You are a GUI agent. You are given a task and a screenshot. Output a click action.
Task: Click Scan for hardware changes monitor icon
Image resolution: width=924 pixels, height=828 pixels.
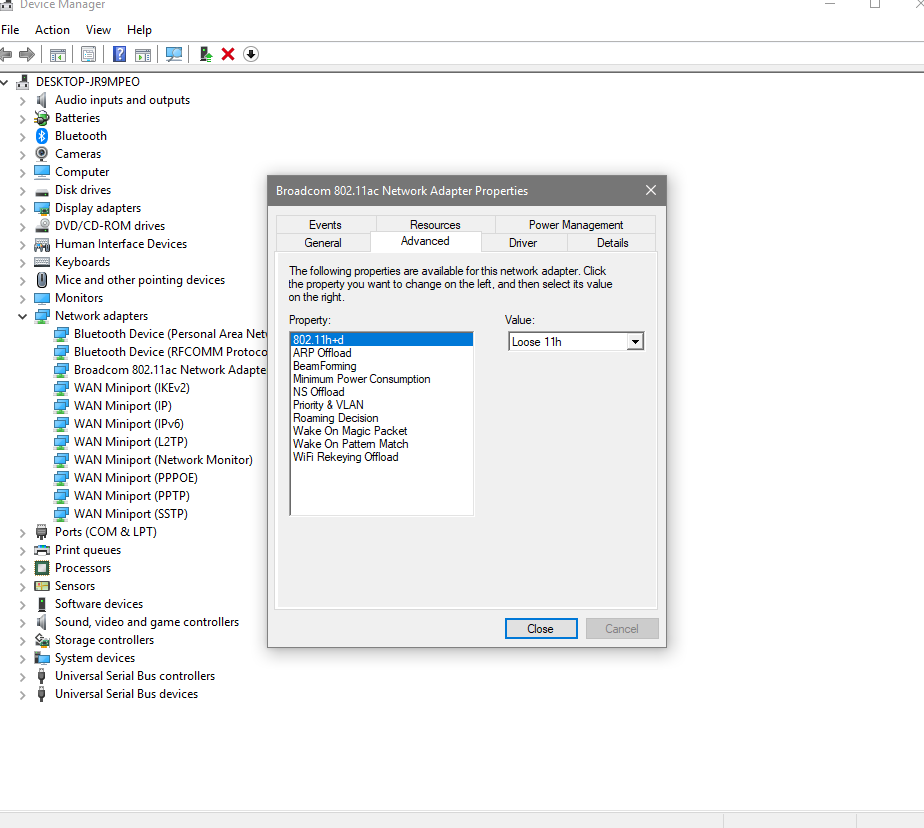(x=174, y=54)
